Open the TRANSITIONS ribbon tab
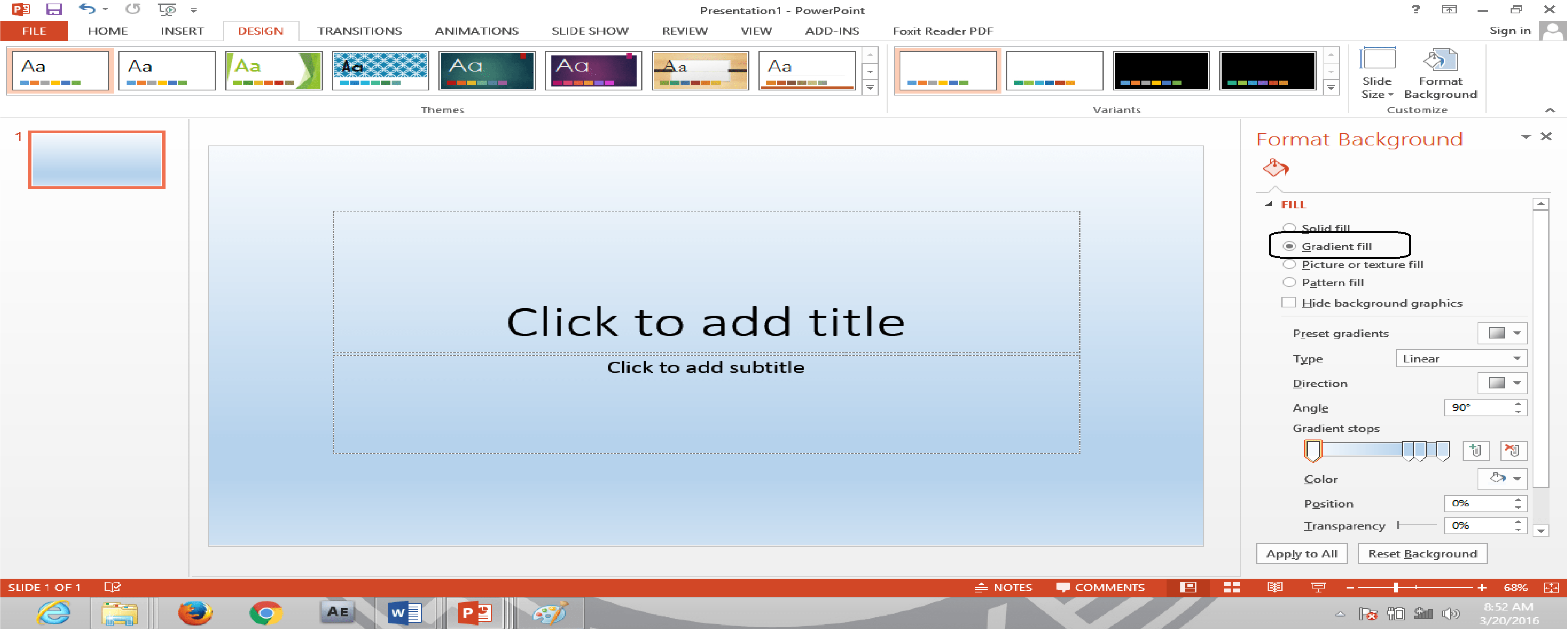The image size is (1568, 629). tap(359, 31)
